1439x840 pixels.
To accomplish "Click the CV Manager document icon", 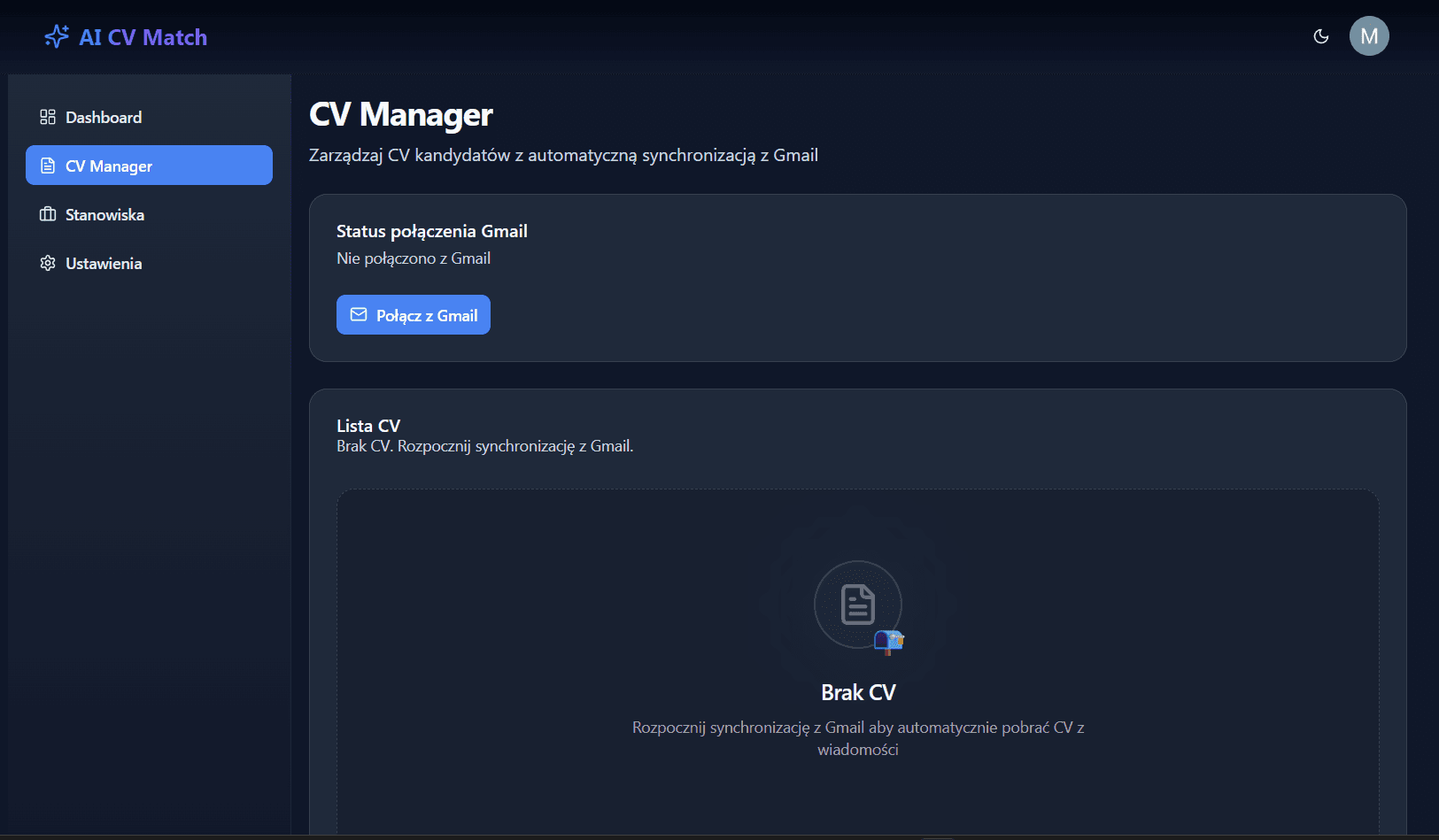I will click(48, 165).
